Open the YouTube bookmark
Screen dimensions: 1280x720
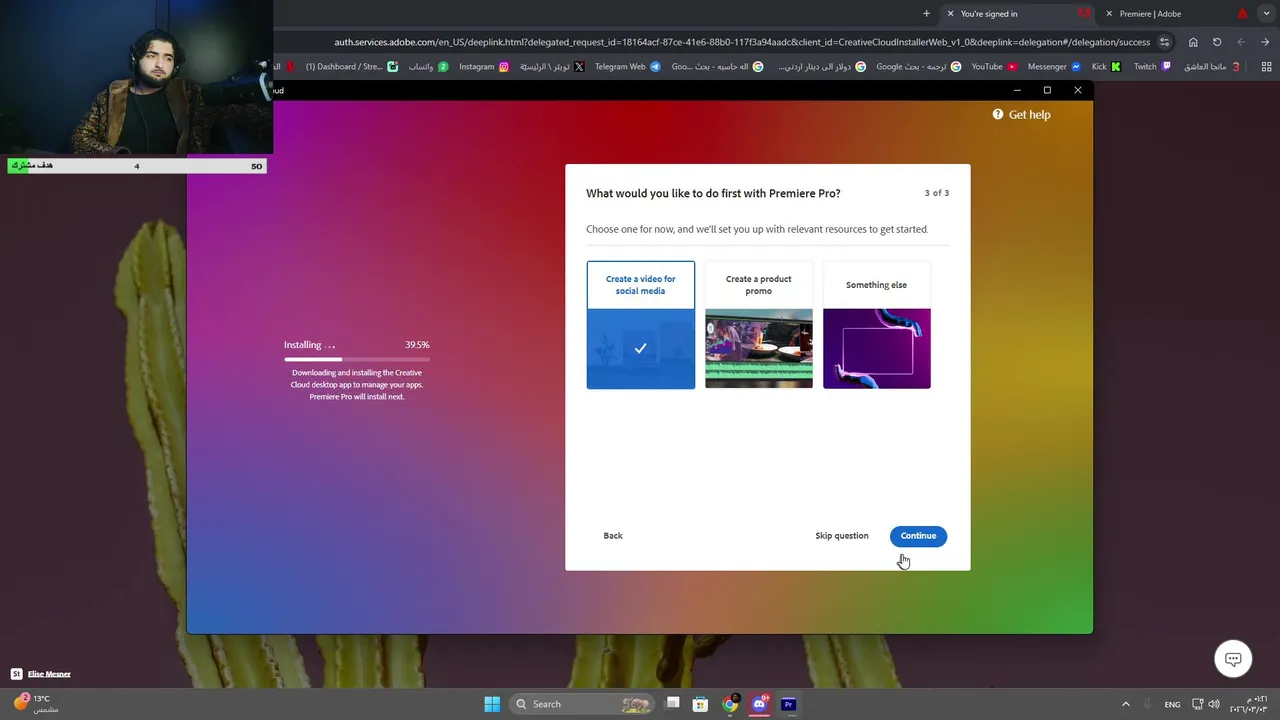[x=994, y=67]
